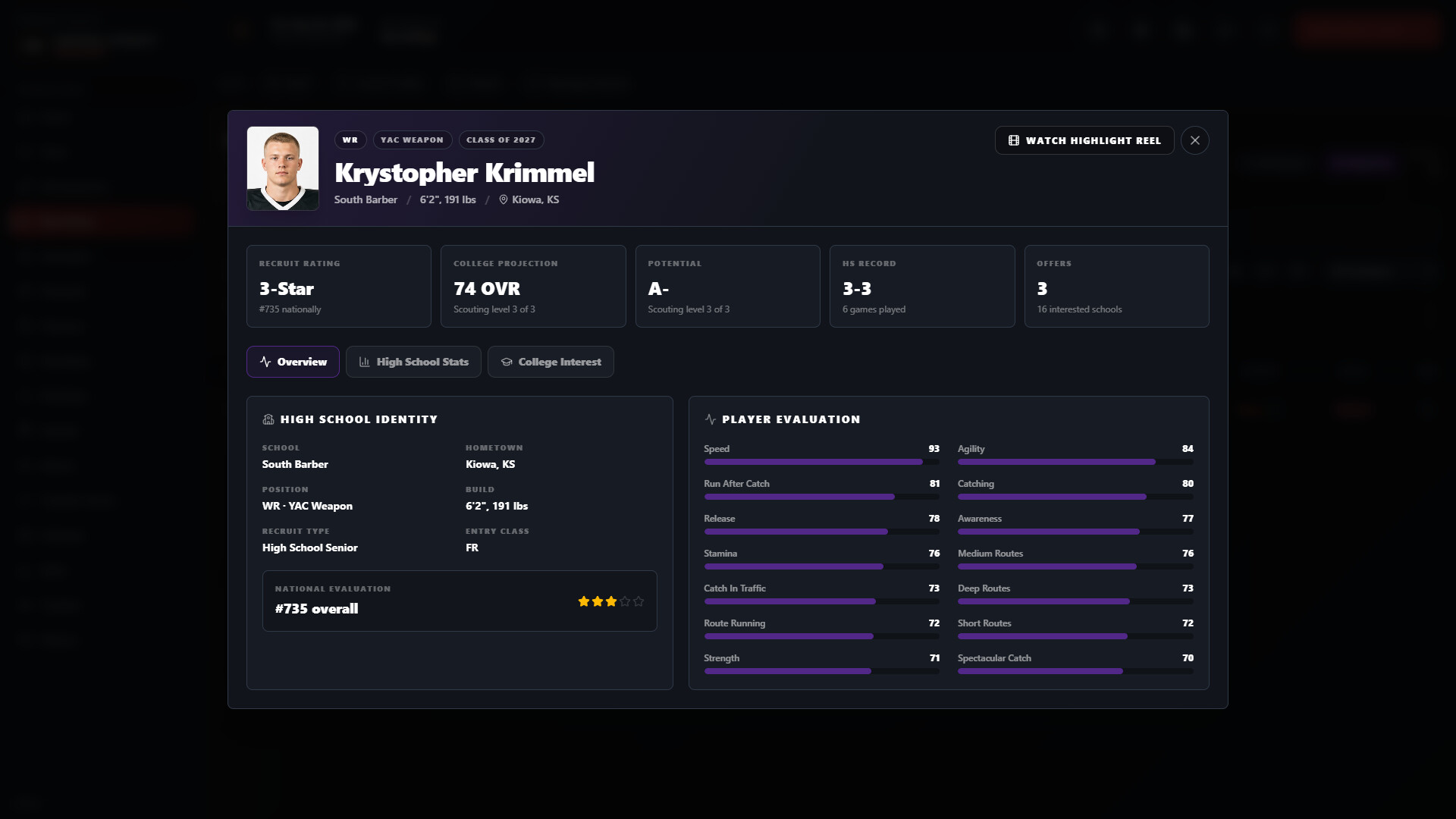This screenshot has width=1456, height=819.
Task: Click the Agility rating bar
Action: click(x=1075, y=462)
